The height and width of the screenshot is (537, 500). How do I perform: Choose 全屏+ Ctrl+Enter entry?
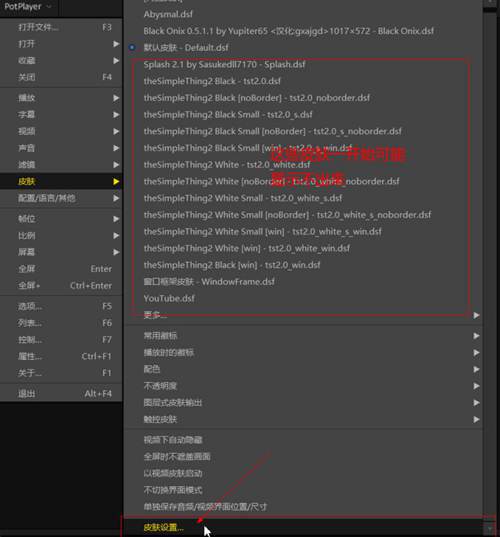tap(61, 286)
